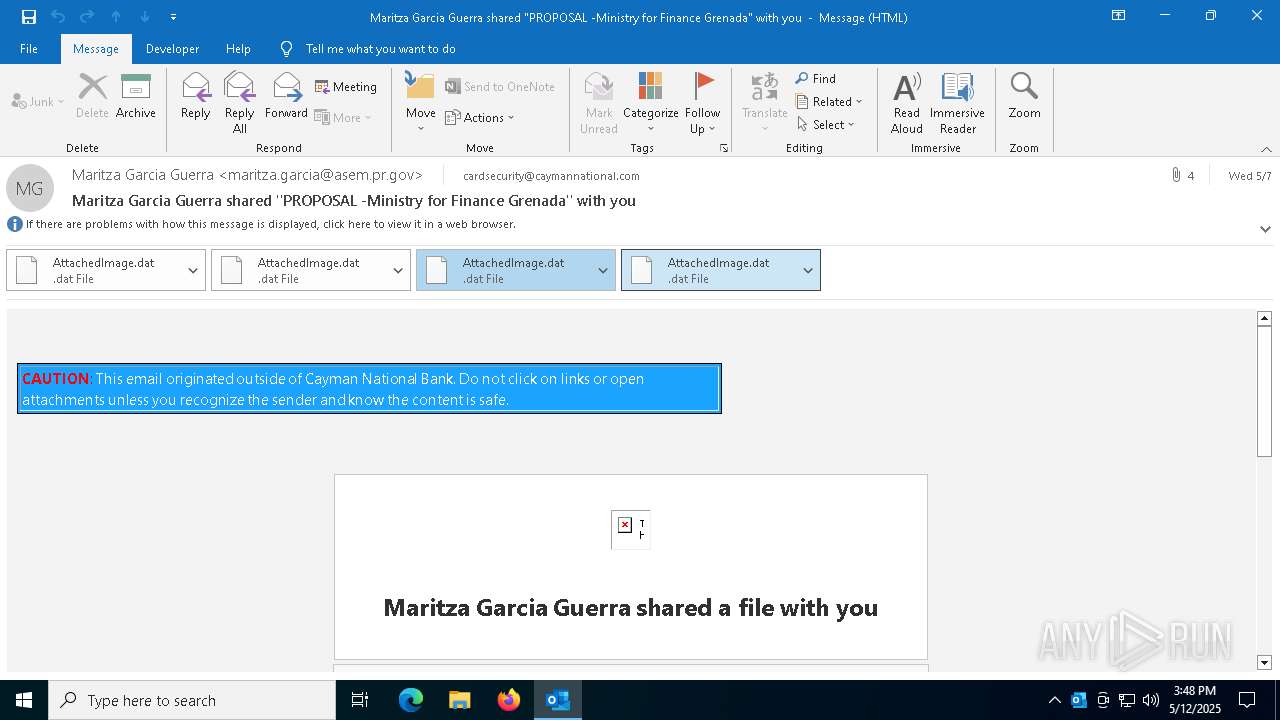Open Ribbon Display Options button
This screenshot has width=1280, height=720.
point(1118,16)
